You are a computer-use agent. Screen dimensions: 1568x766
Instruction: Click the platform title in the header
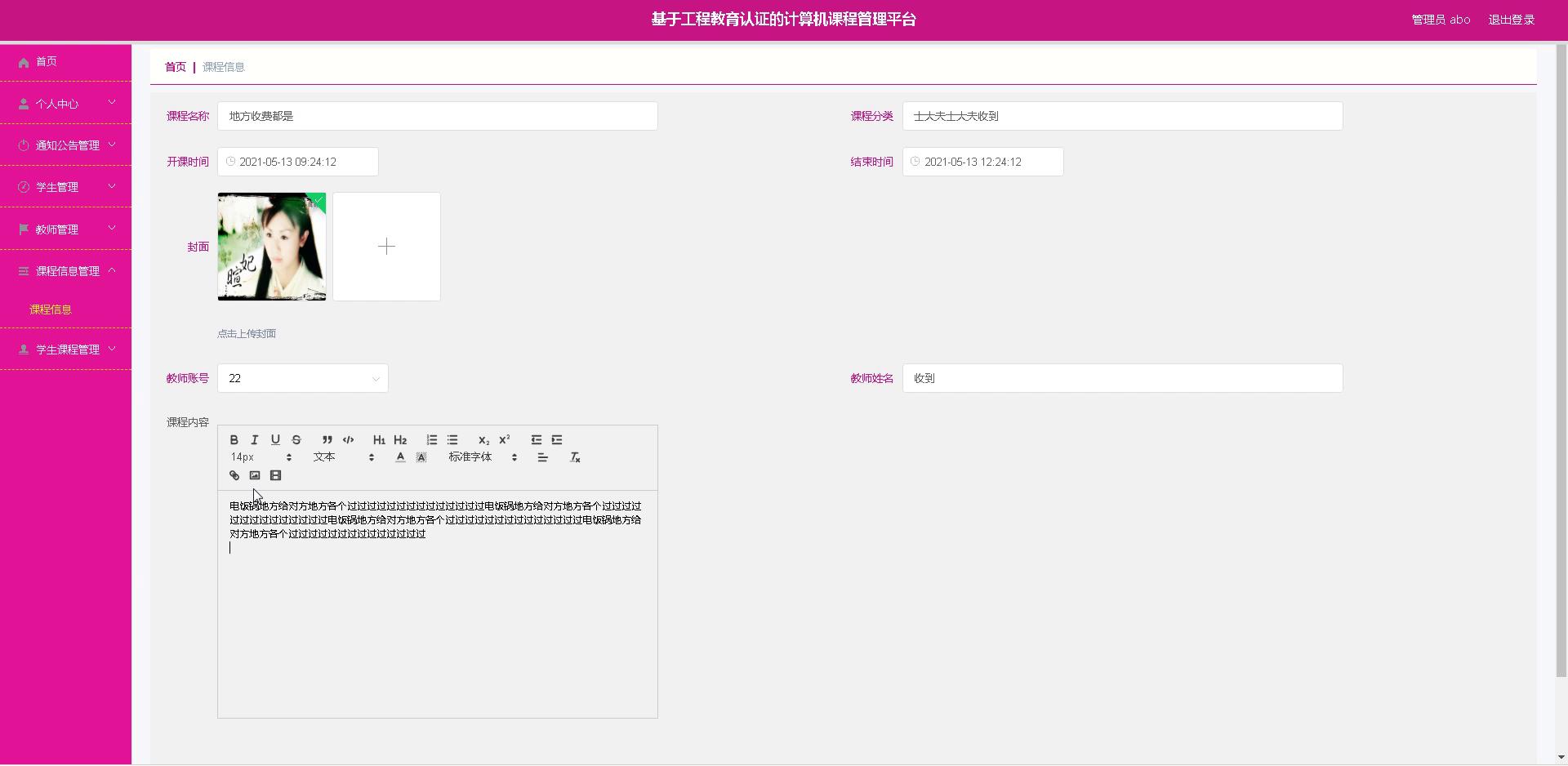[784, 20]
